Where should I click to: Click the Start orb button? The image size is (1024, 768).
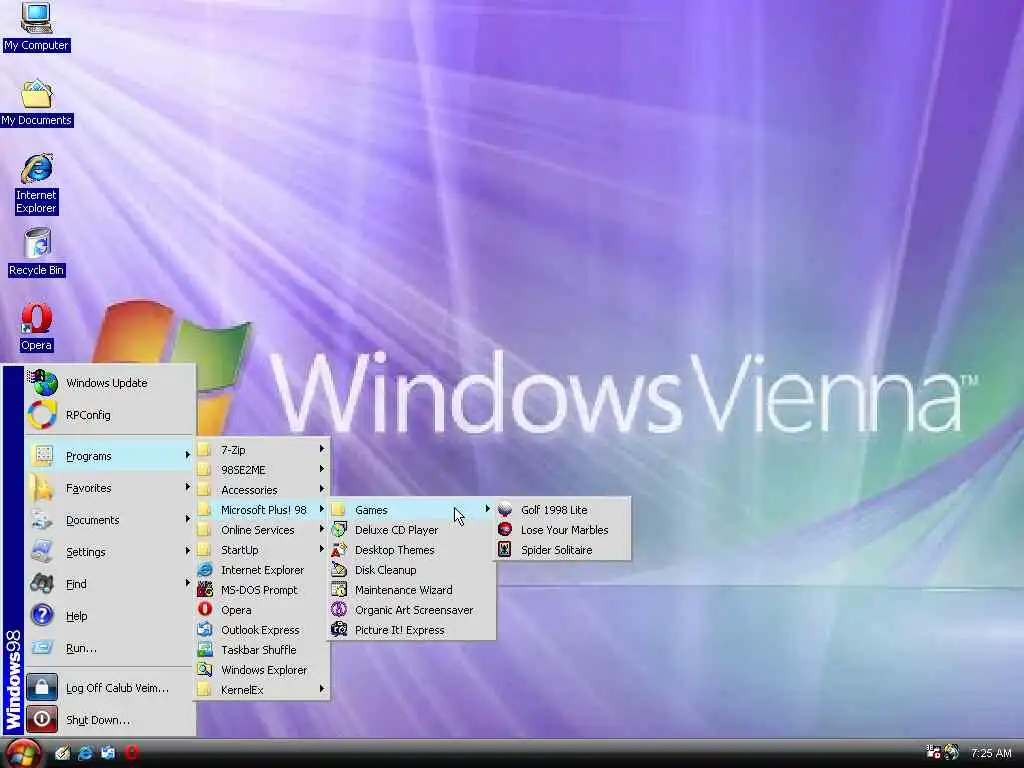(24, 754)
